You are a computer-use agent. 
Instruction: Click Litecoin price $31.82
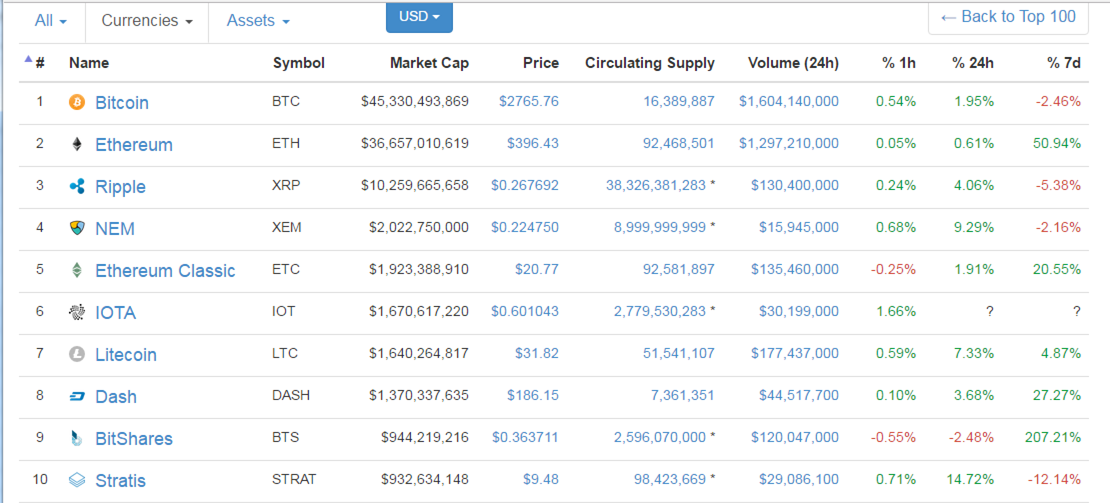537,354
